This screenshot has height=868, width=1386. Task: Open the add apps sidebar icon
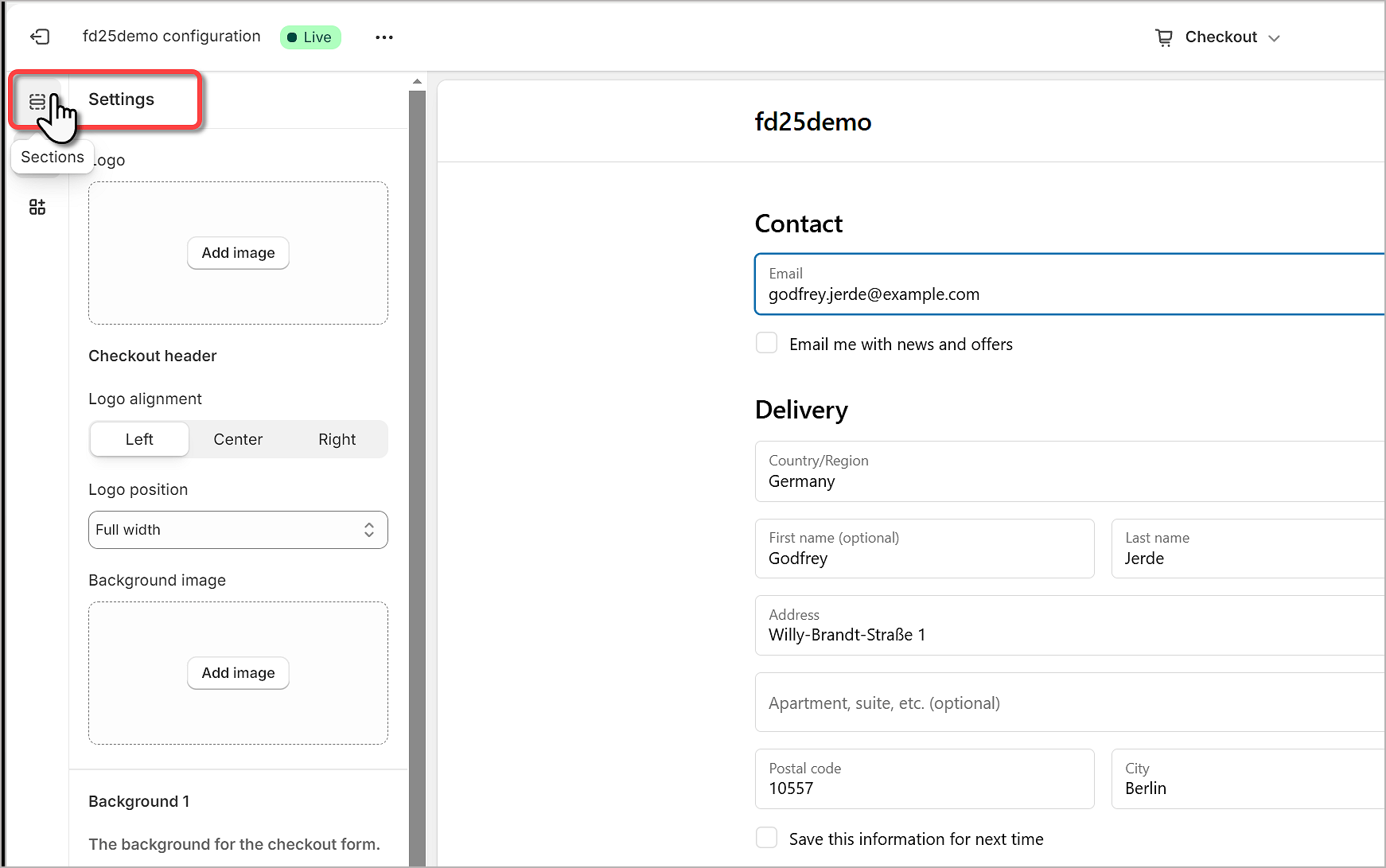click(37, 207)
